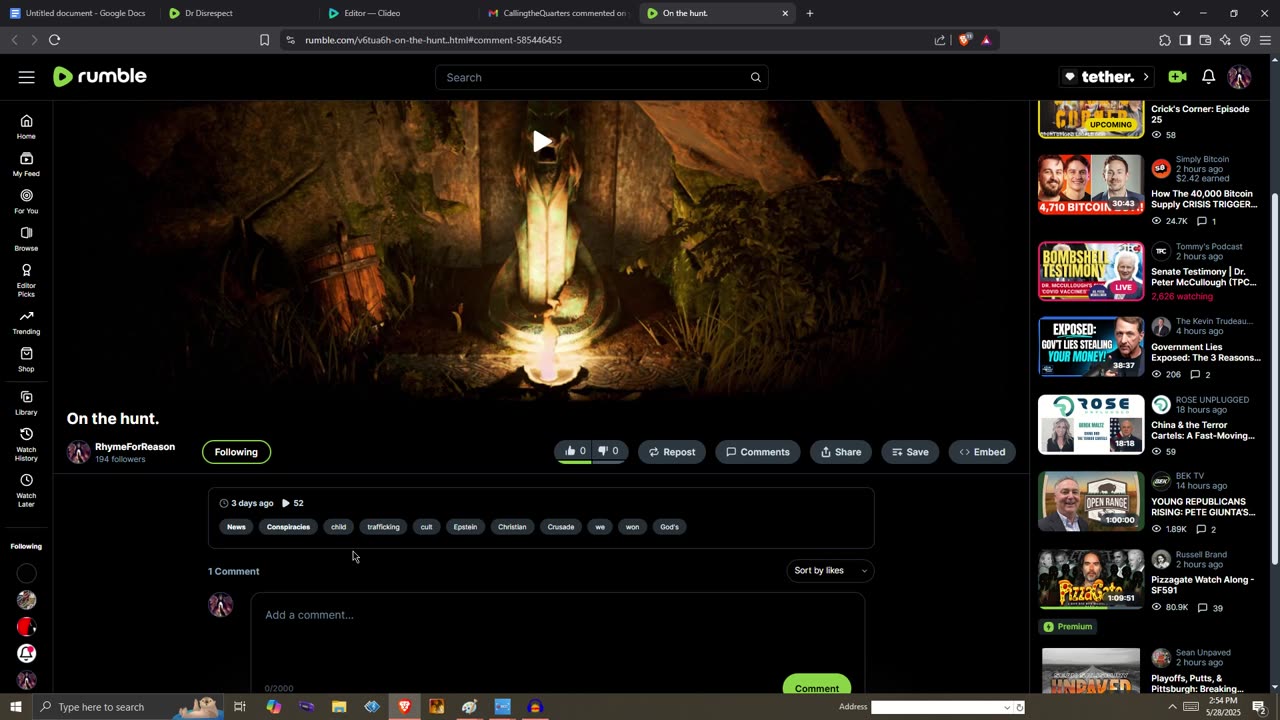Open the Brave Shields lion icon

point(964,40)
